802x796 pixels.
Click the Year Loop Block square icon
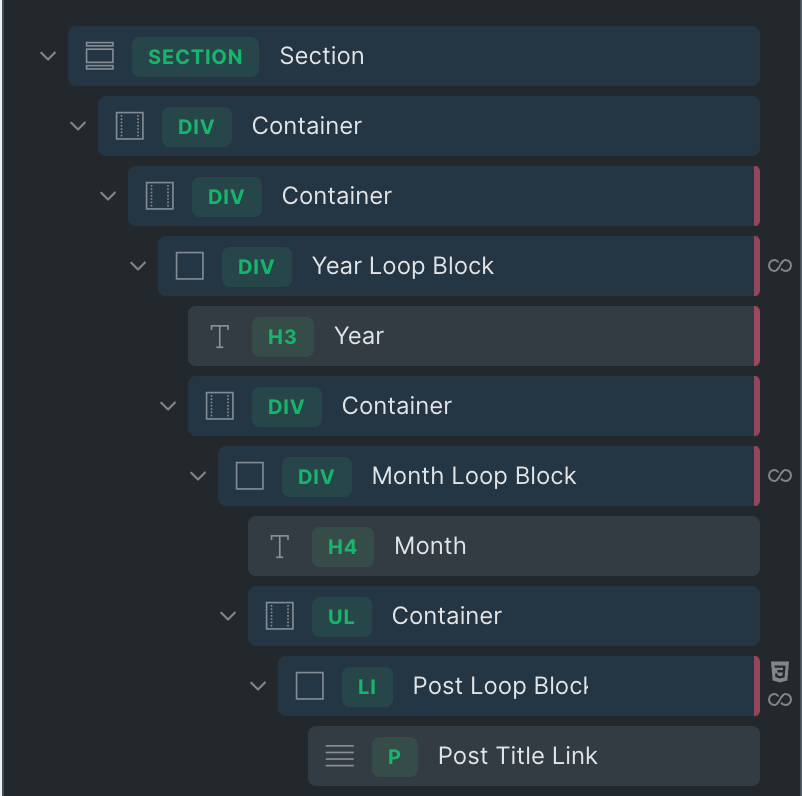point(189,266)
